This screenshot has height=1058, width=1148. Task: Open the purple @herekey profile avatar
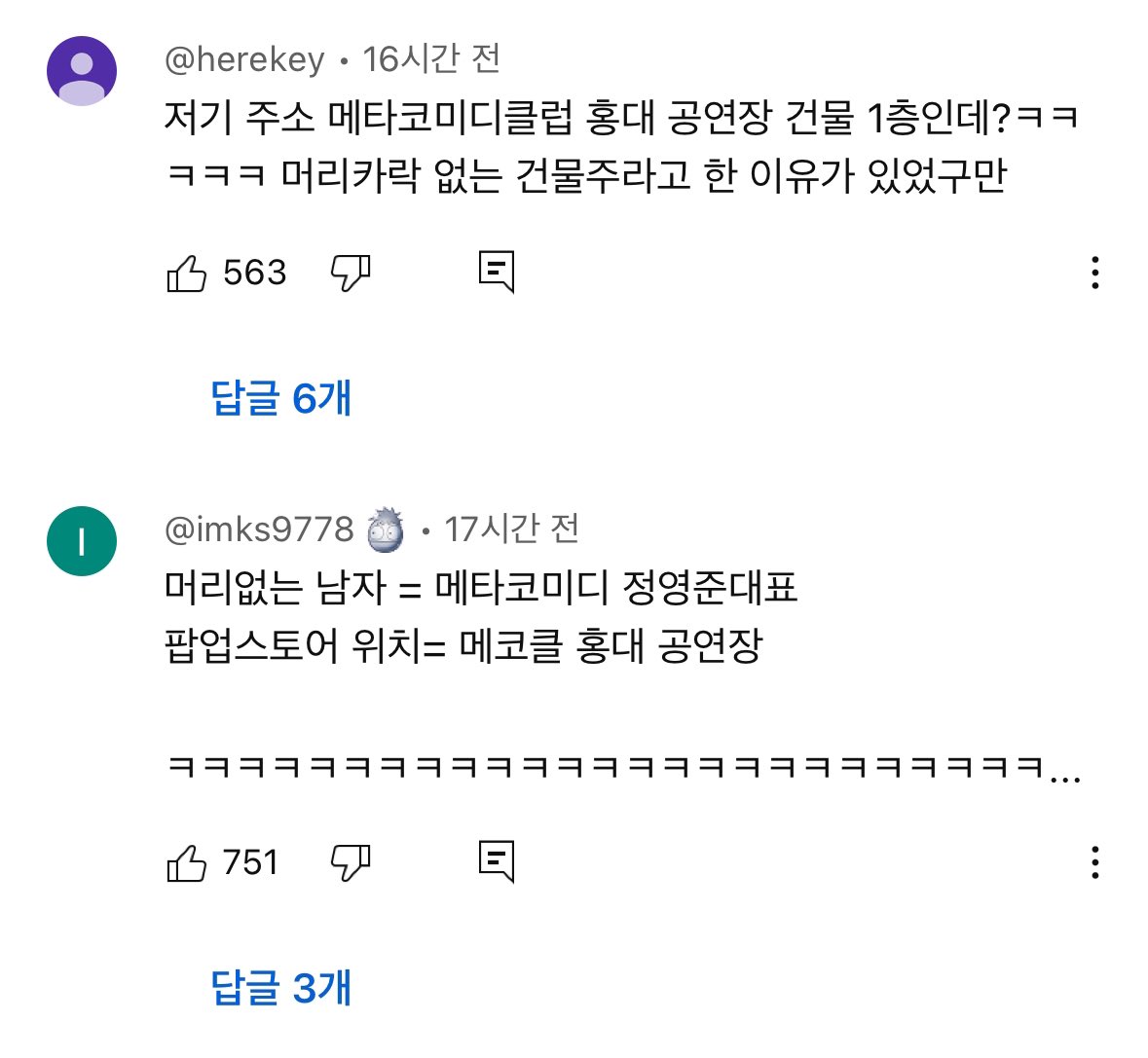(x=82, y=71)
